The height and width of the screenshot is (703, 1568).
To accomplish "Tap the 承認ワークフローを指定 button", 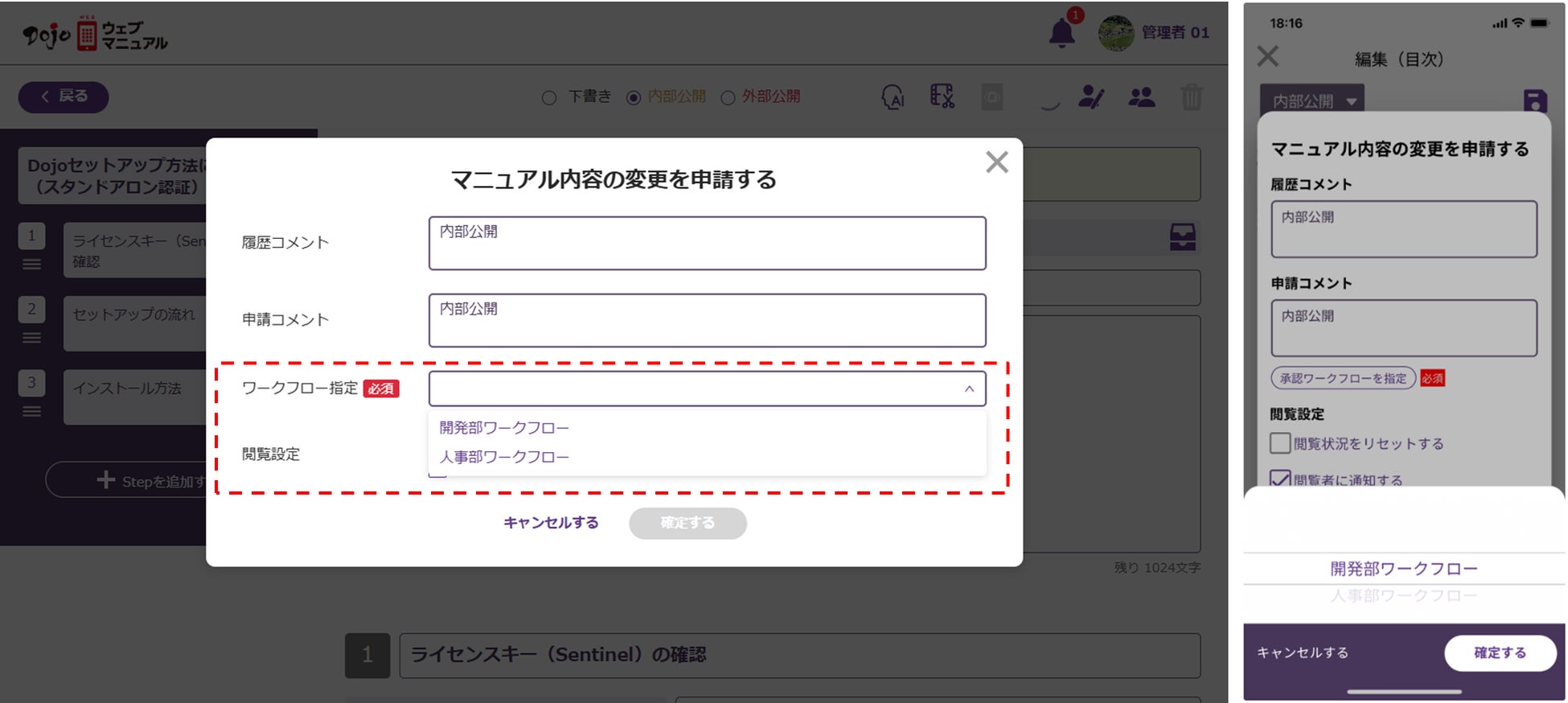I will tap(1343, 378).
